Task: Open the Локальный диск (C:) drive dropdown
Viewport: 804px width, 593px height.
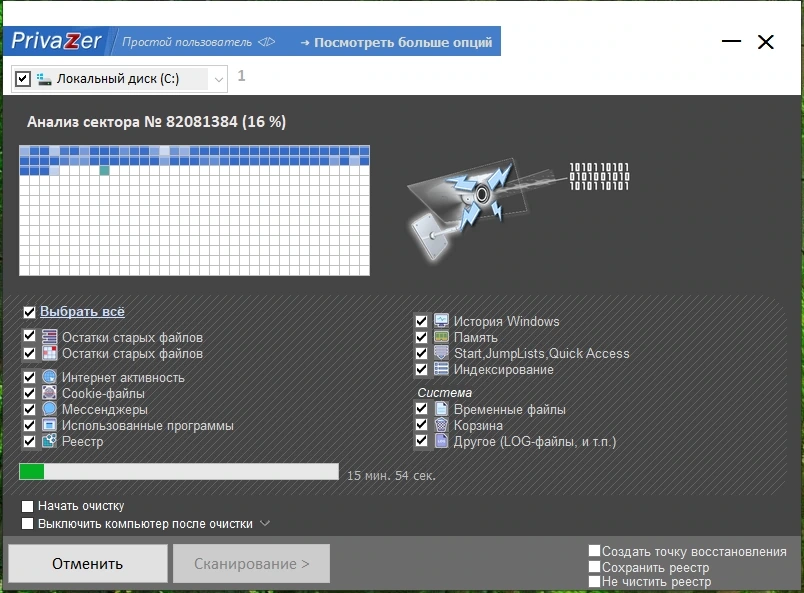Action: (218, 79)
